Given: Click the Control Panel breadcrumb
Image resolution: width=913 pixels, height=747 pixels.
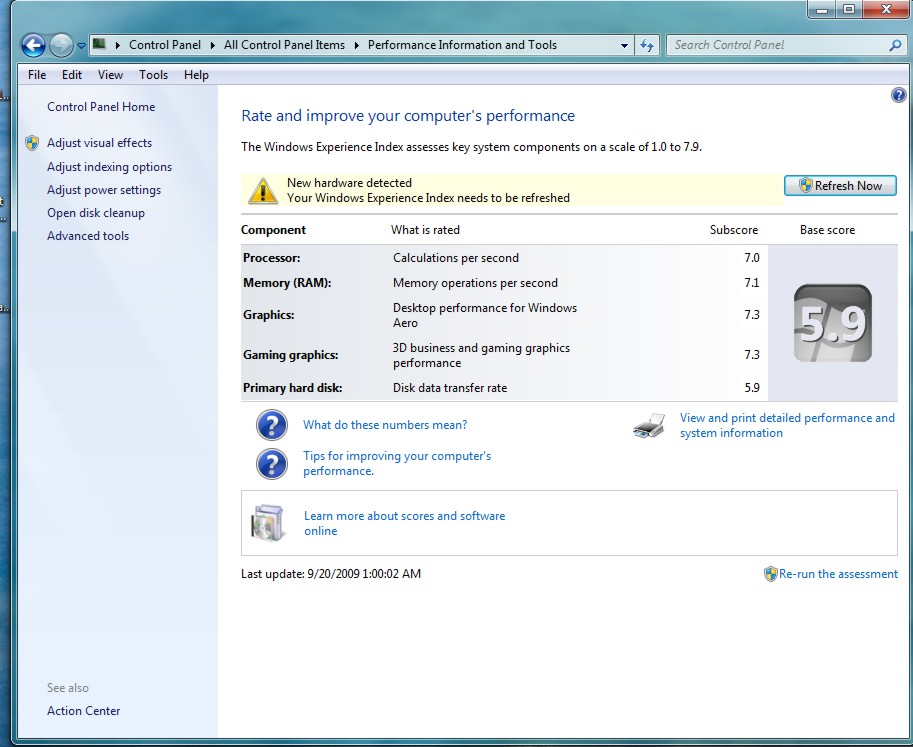Looking at the screenshot, I should (x=165, y=45).
